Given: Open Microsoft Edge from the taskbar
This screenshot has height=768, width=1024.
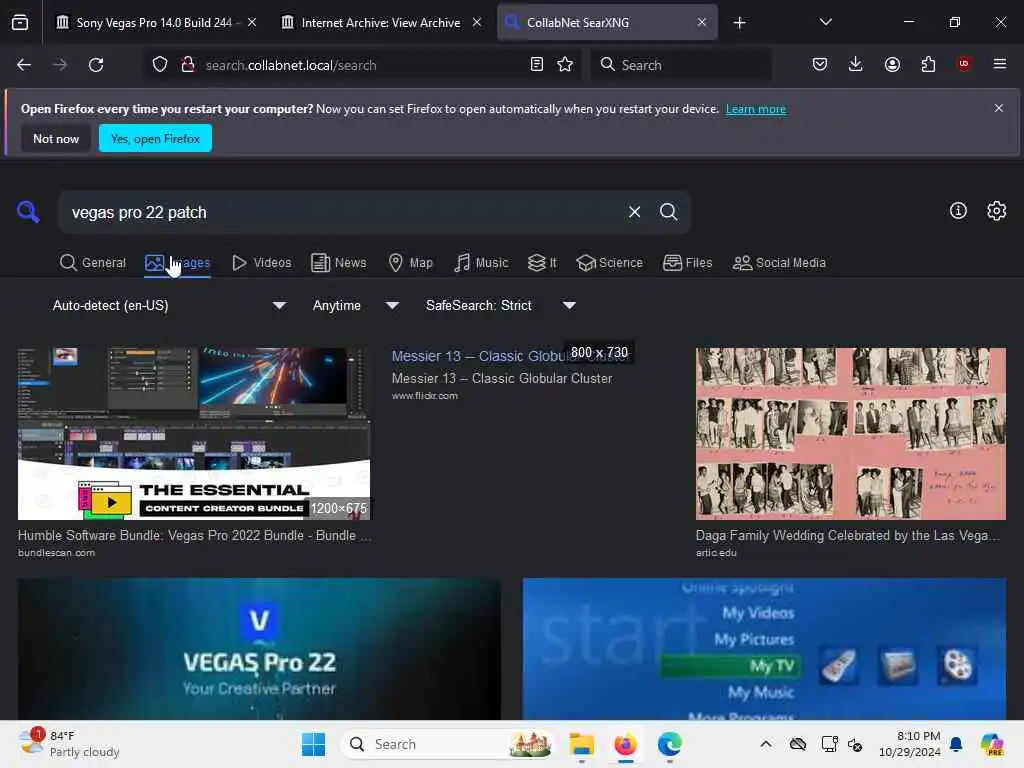Looking at the screenshot, I should pos(669,744).
